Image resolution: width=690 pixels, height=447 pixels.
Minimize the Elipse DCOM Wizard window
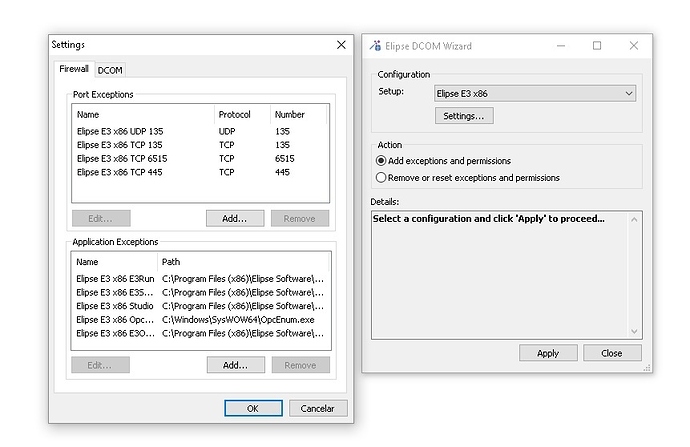(561, 46)
